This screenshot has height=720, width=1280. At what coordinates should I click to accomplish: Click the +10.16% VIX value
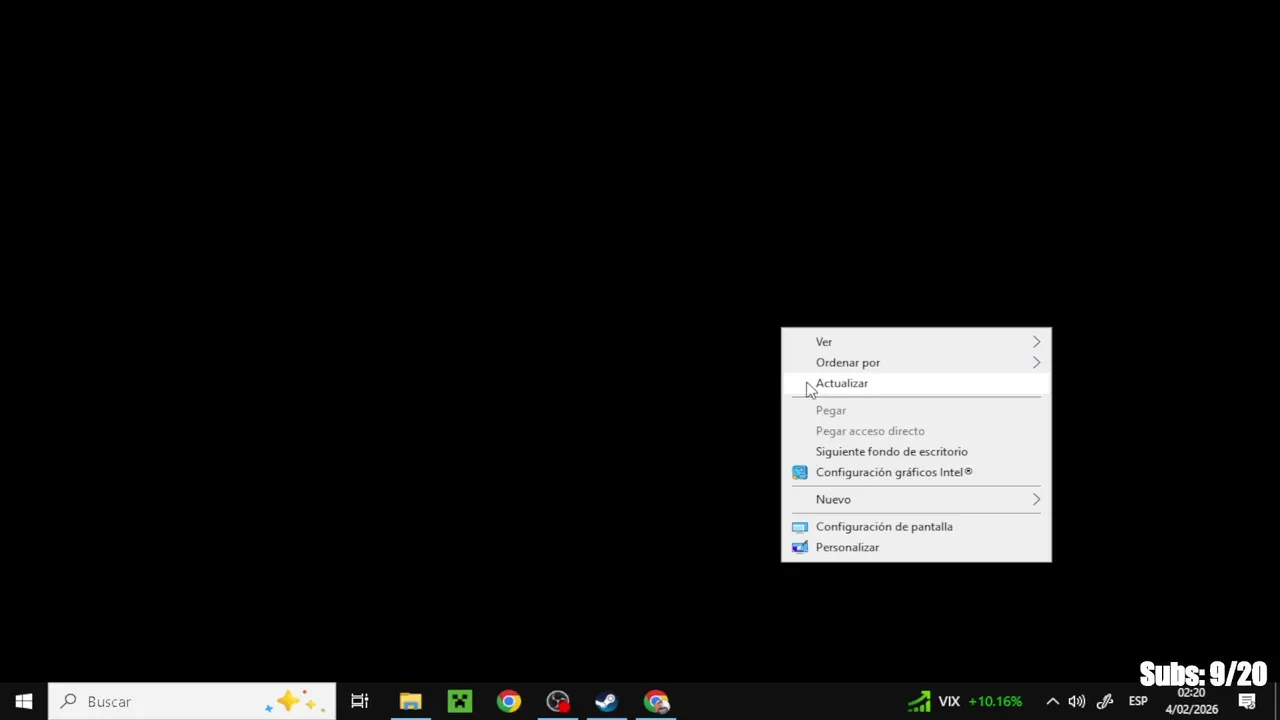click(995, 701)
